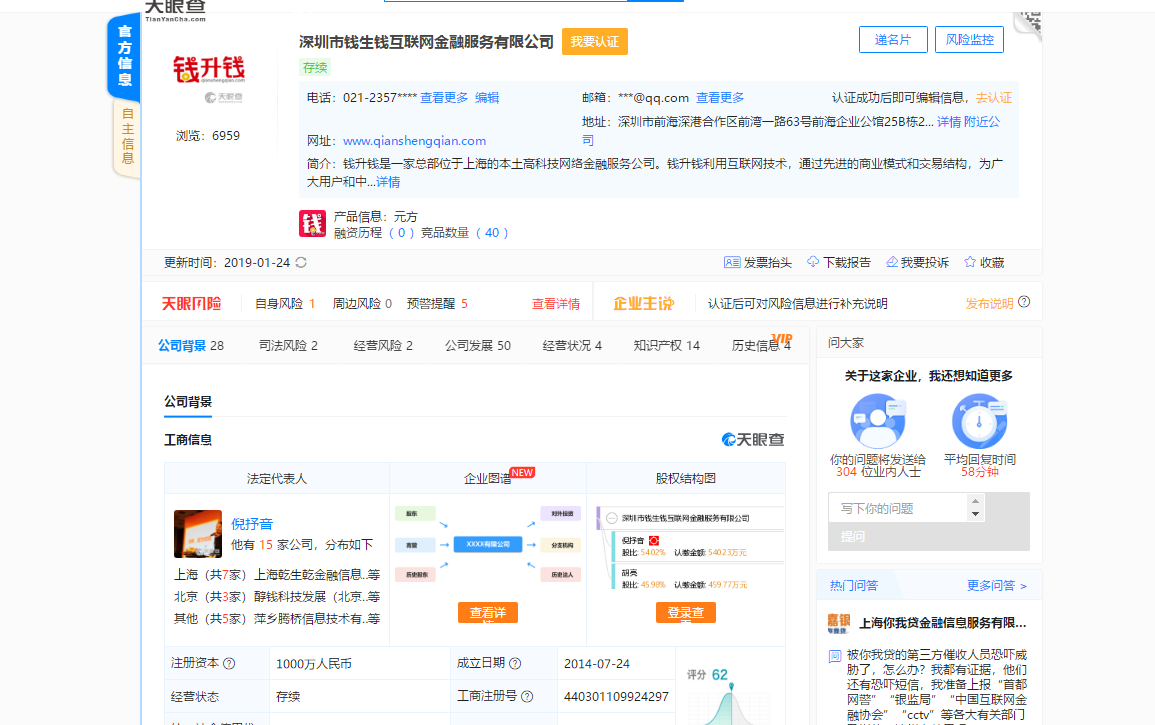Click 自身风险 1 item
This screenshot has width=1155, height=725.
point(285,304)
